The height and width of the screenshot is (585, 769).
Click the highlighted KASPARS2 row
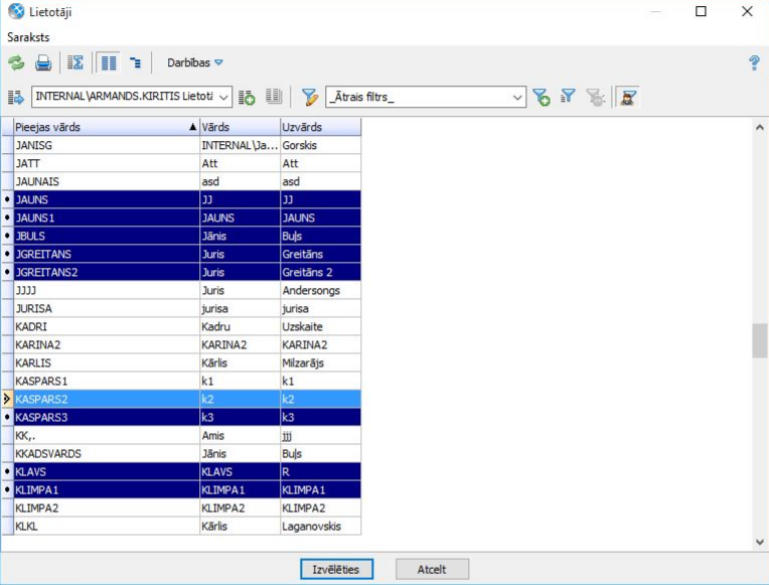coord(187,399)
